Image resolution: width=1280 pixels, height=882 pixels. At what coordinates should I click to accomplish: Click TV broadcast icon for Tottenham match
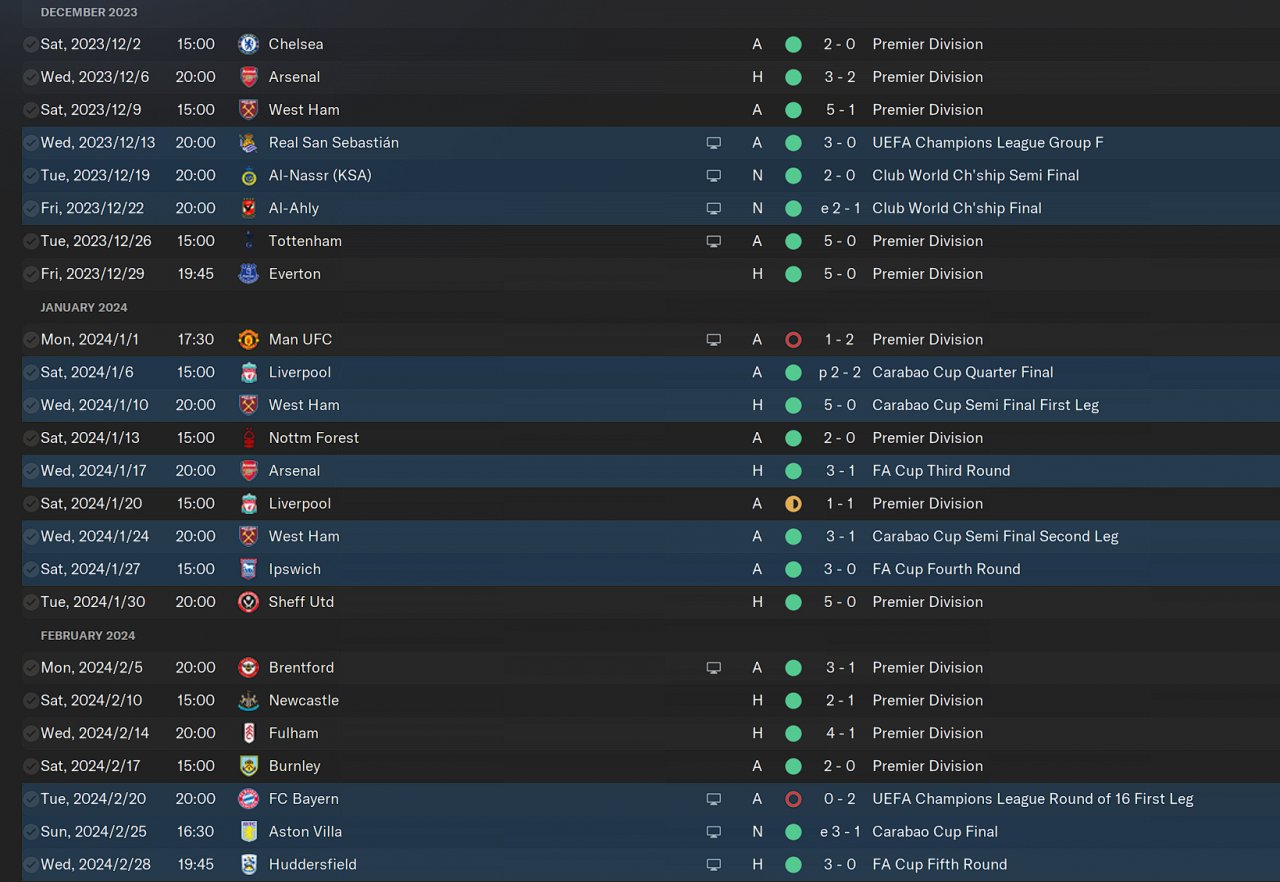tap(713, 241)
